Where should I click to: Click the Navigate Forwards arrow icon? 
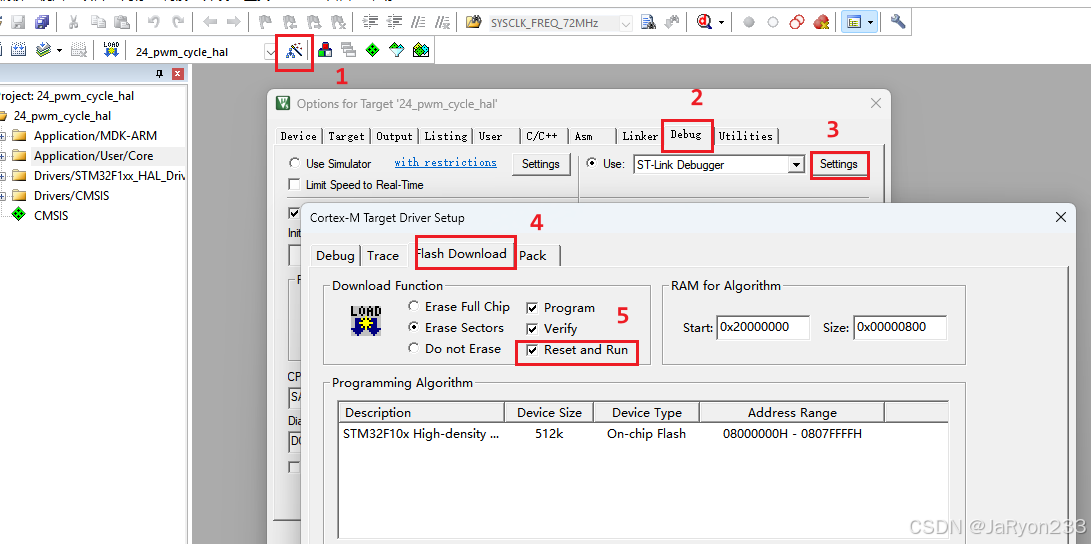pos(233,22)
